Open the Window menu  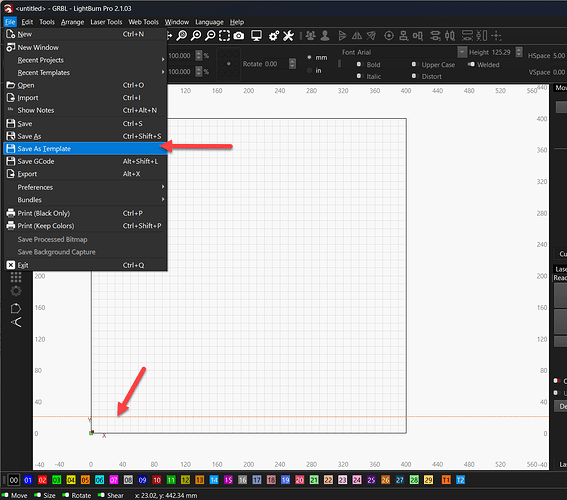[177, 22]
